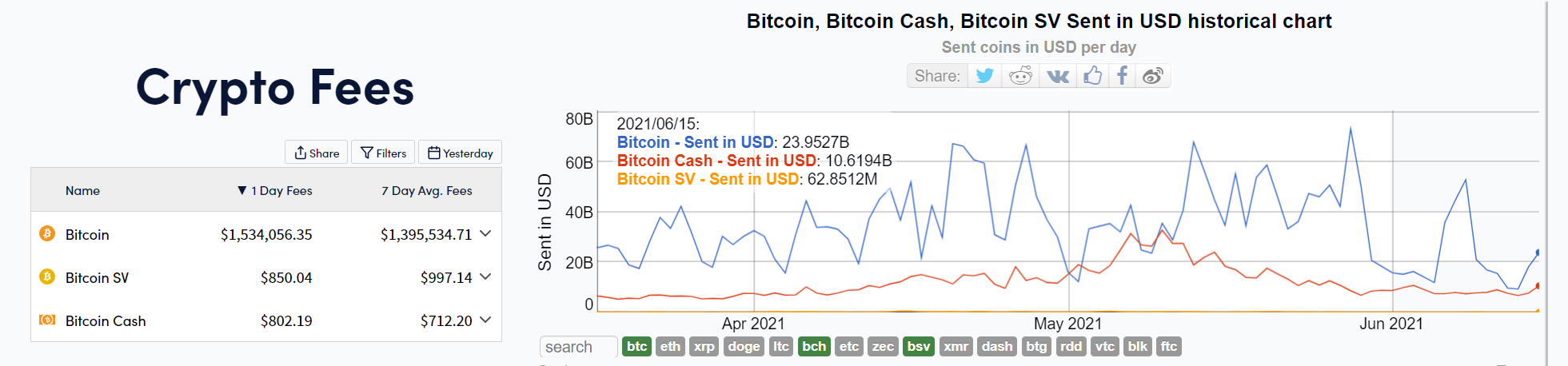
Task: Click the page's vertical scrollbar
Action: [x=1547, y=183]
